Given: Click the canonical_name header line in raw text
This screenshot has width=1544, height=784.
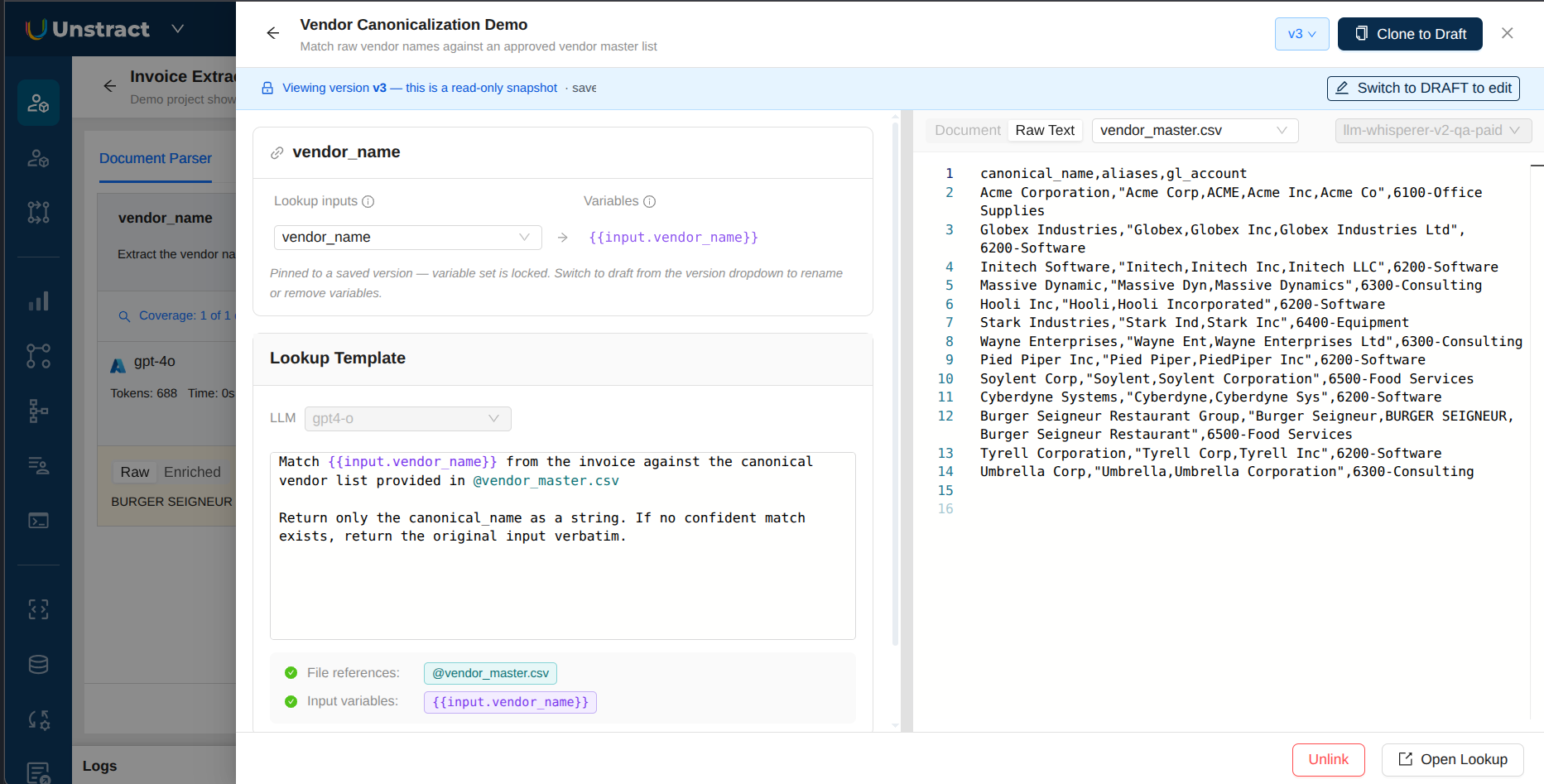Looking at the screenshot, I should [1114, 174].
